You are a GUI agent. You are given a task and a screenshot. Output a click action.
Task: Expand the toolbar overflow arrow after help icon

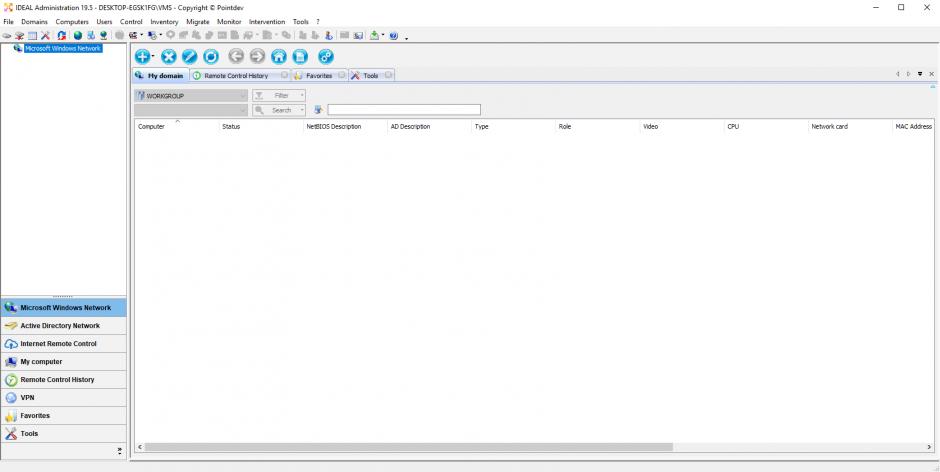406,38
